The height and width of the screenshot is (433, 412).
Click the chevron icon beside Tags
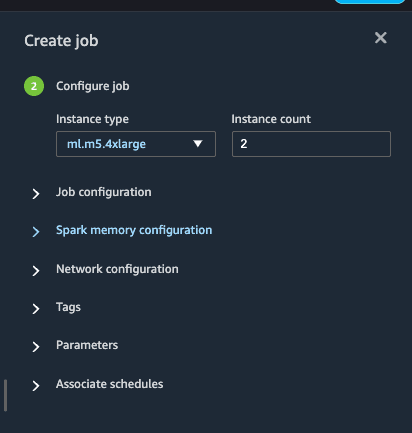coord(36,308)
